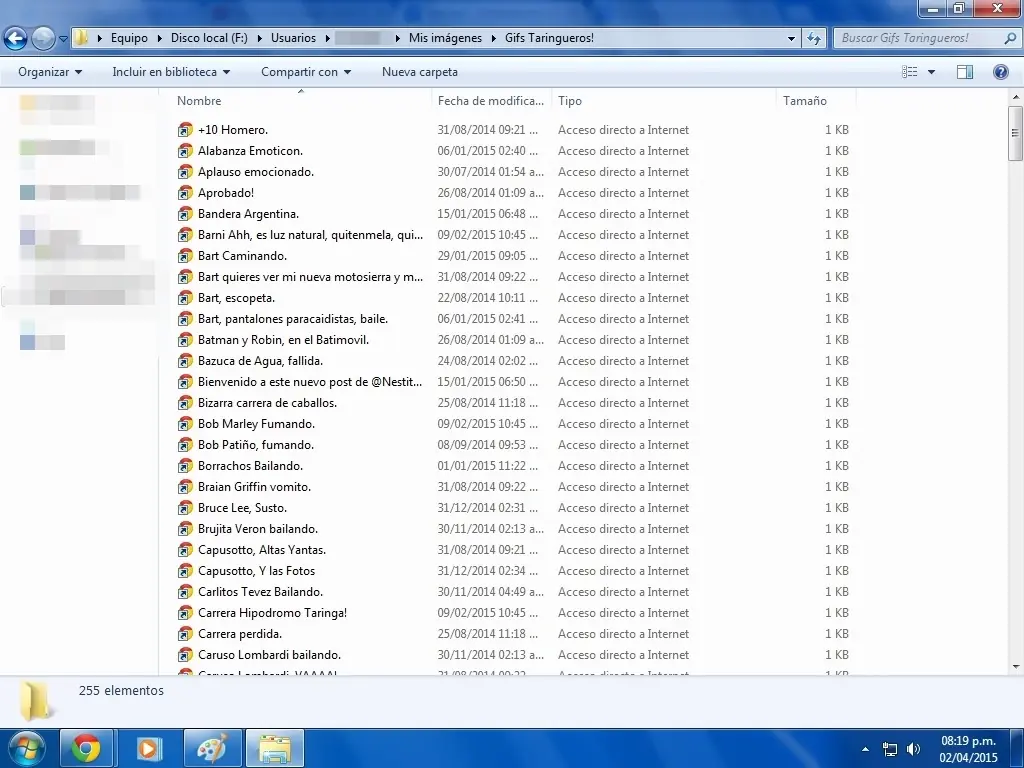Select the Usuarios breadcrumb
The width and height of the screenshot is (1024, 768).
293,38
